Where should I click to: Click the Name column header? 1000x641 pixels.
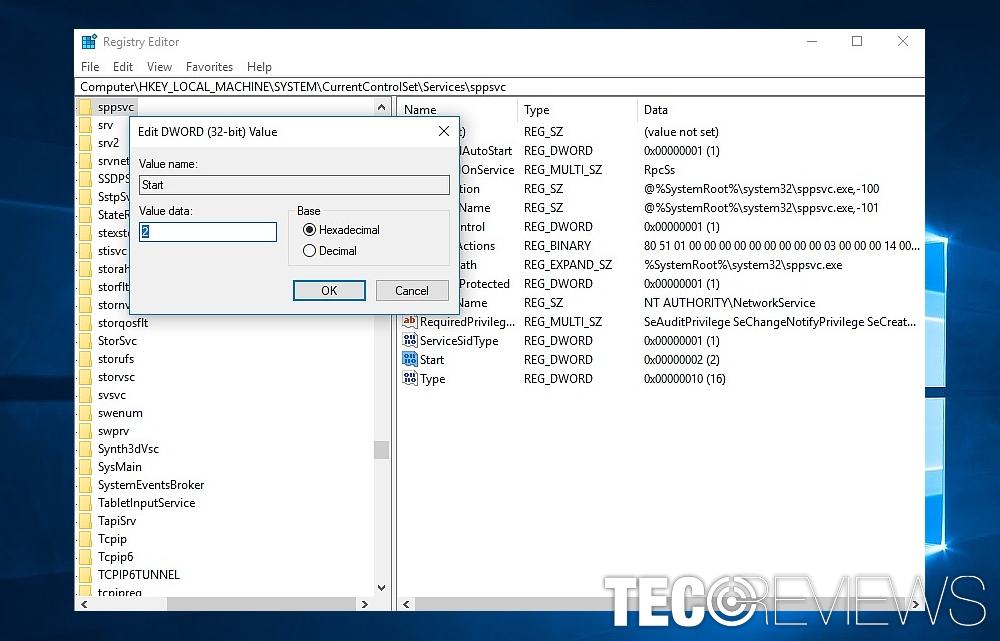click(458, 110)
